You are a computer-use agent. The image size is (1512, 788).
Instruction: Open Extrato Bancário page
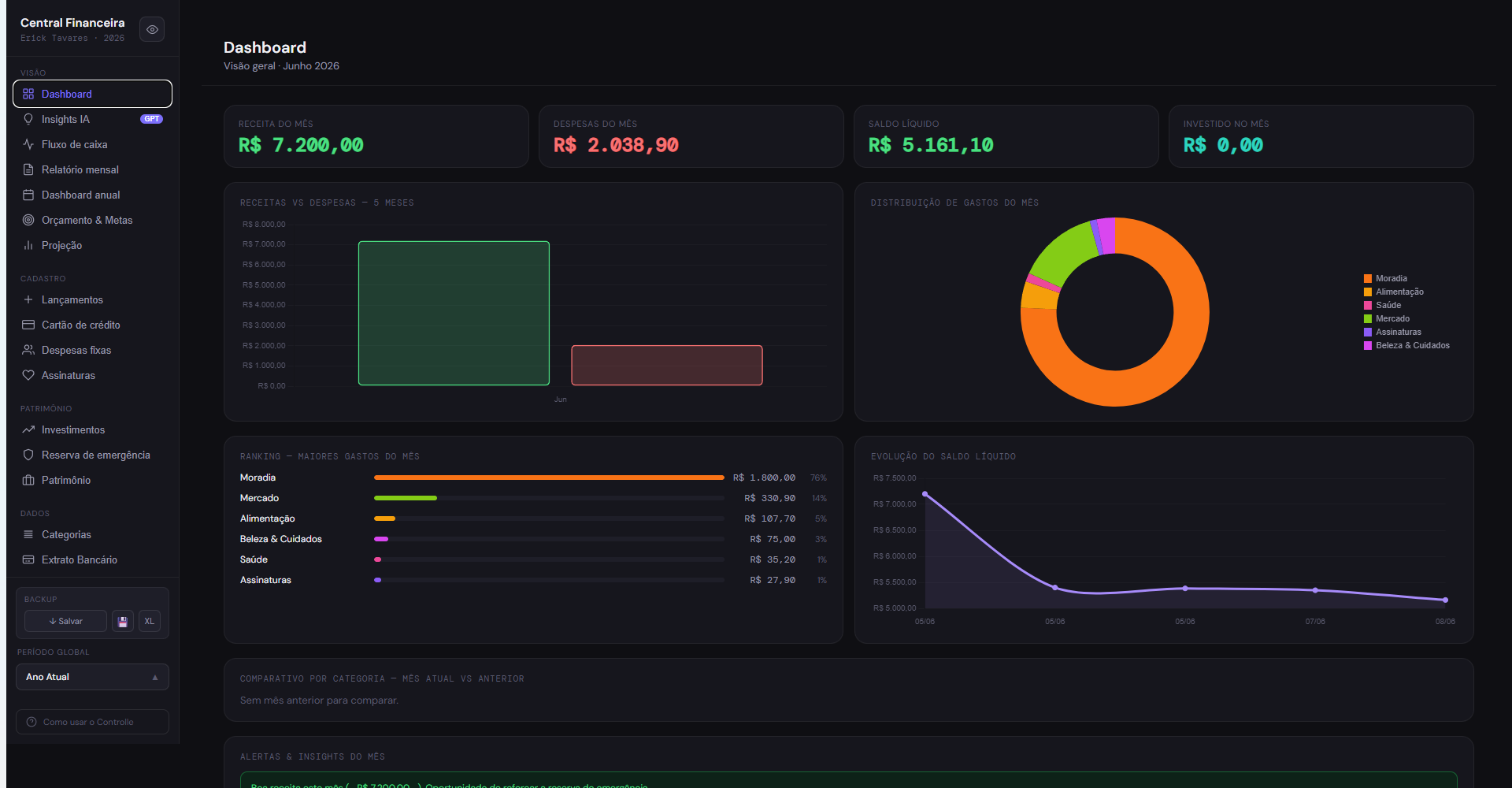[92, 559]
